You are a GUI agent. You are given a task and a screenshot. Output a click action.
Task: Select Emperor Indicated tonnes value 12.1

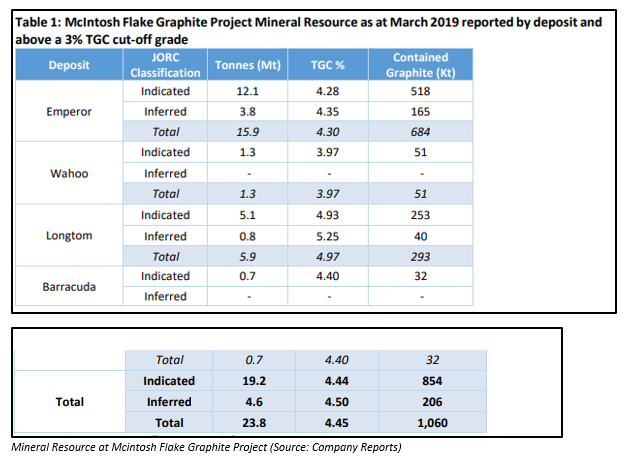coord(248,91)
